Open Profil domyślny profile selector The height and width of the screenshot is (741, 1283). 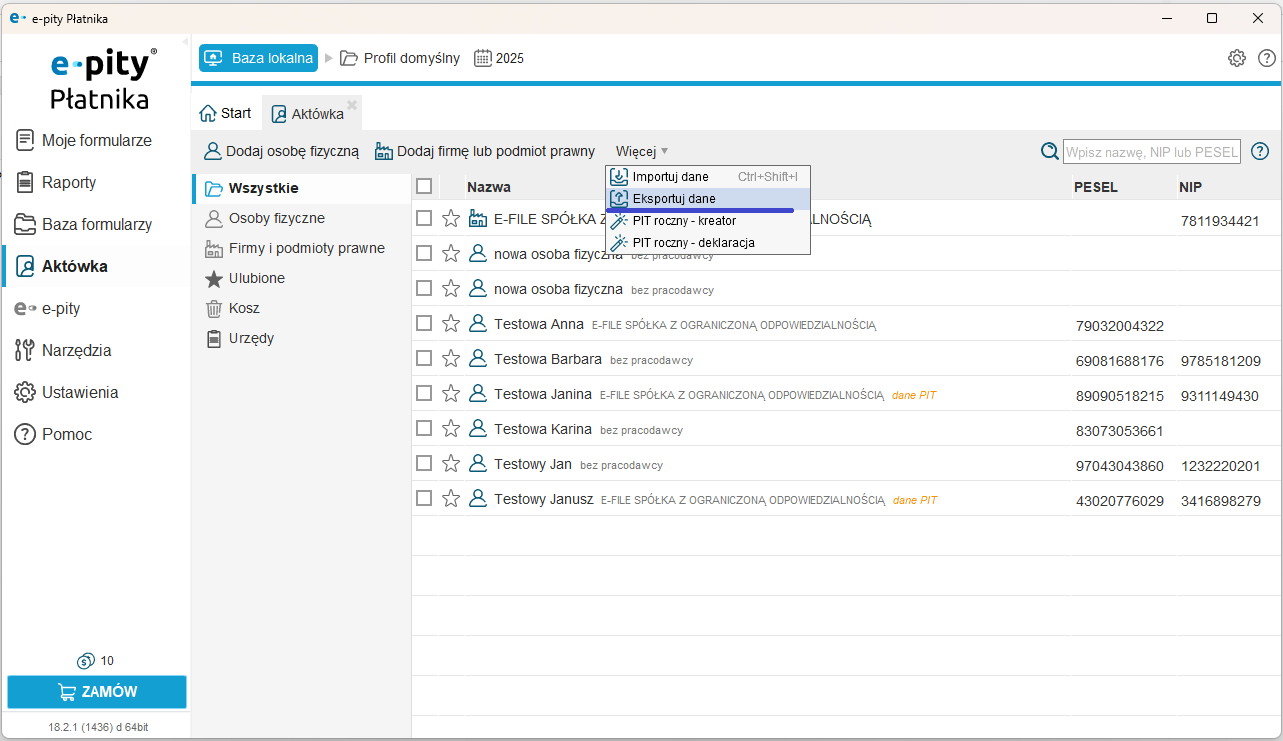coord(400,58)
